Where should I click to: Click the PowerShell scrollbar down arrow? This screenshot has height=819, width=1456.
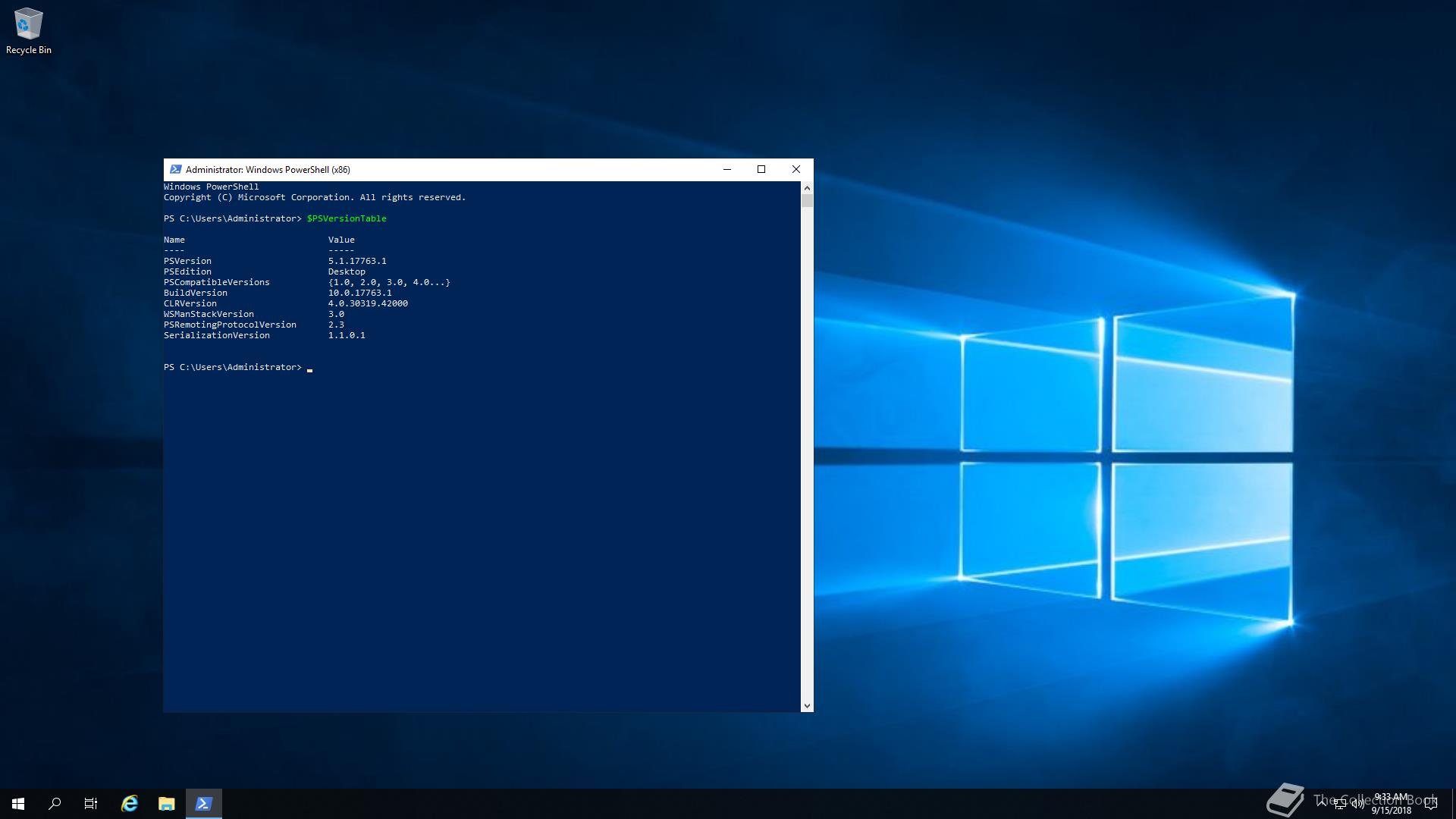807,706
